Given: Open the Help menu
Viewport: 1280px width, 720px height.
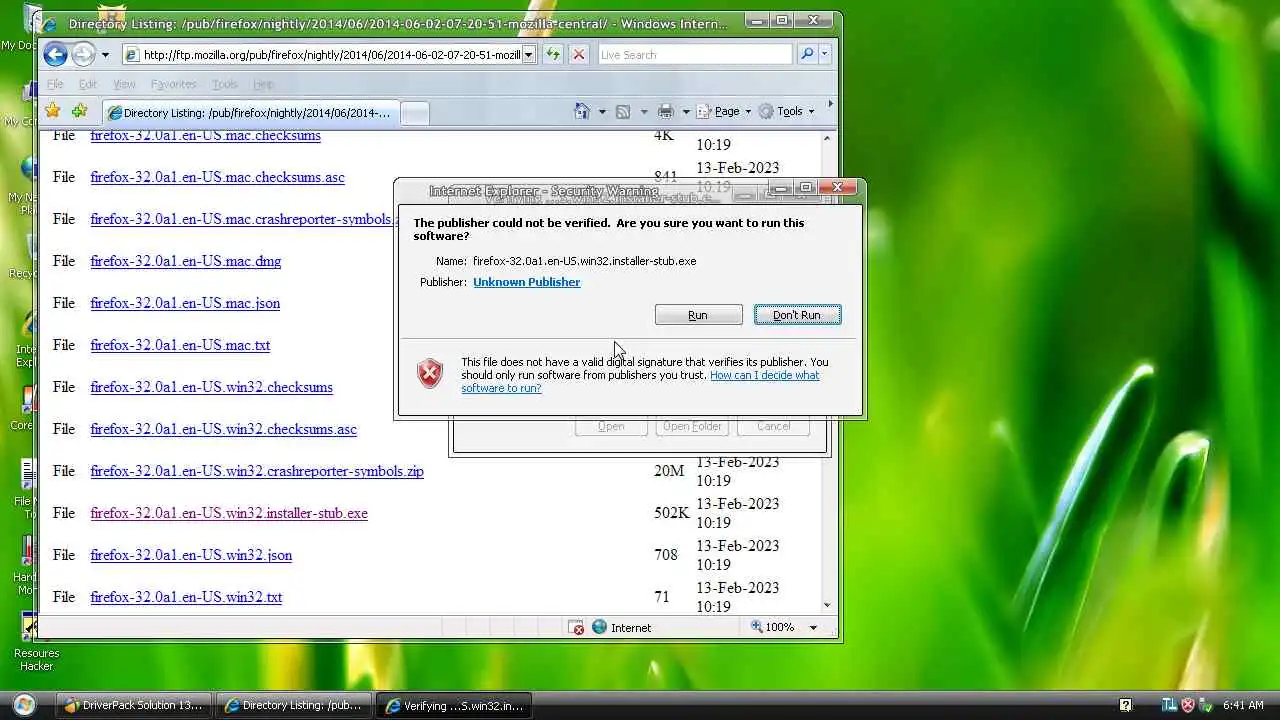Looking at the screenshot, I should pos(263,84).
